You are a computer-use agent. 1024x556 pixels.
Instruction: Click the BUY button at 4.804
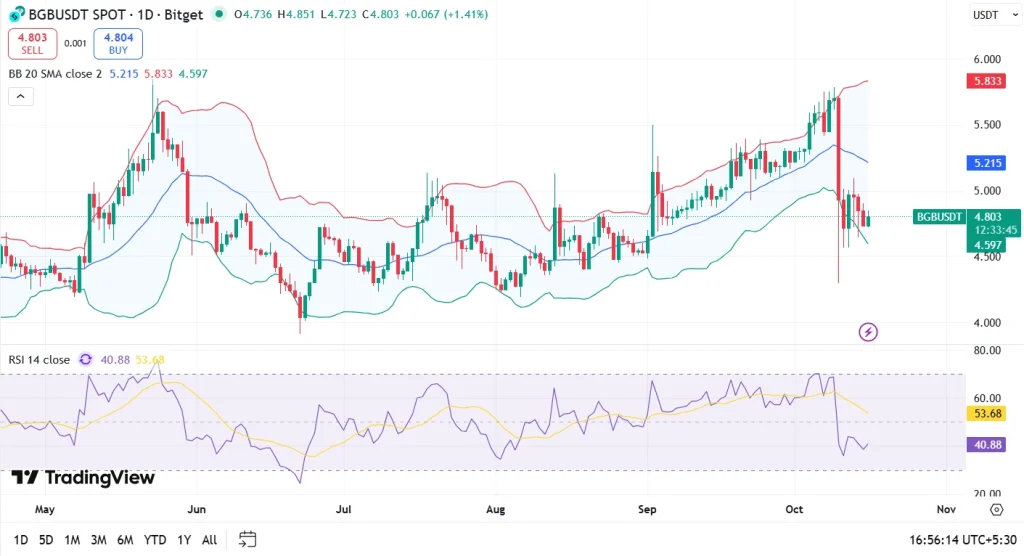pyautogui.click(x=118, y=44)
